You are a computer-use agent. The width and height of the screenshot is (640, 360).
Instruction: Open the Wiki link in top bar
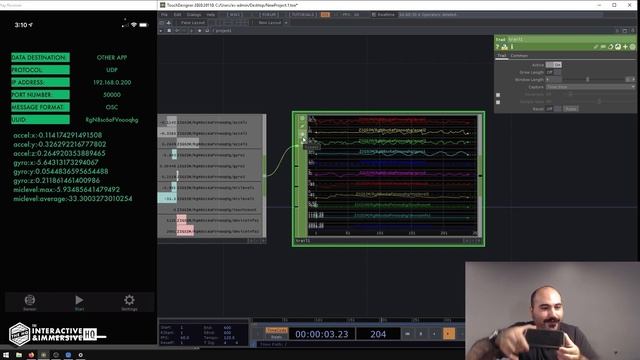[235, 15]
